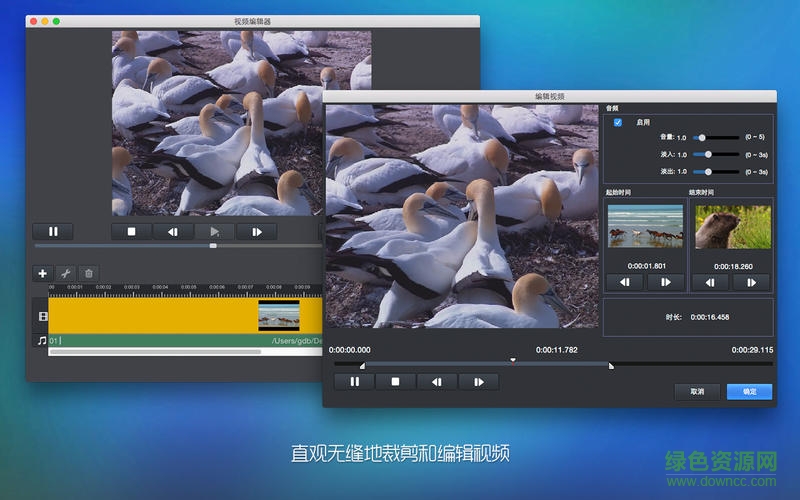Screen dimensions: 800x500
Task: Toggle the audio 启用 checkbox
Action: (x=618, y=122)
